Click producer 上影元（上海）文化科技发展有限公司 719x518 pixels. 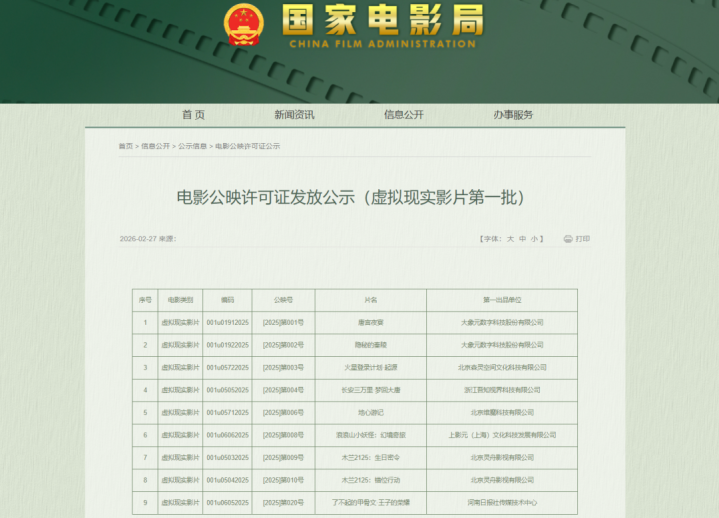coord(502,435)
